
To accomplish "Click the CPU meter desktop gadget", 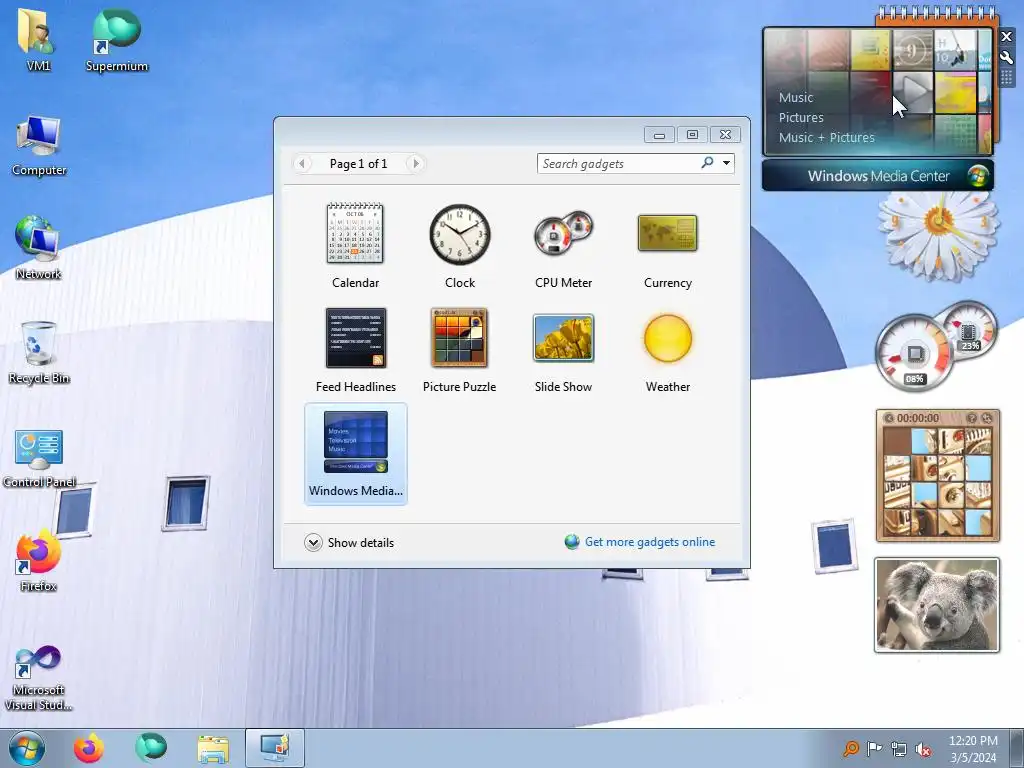I will coord(936,346).
